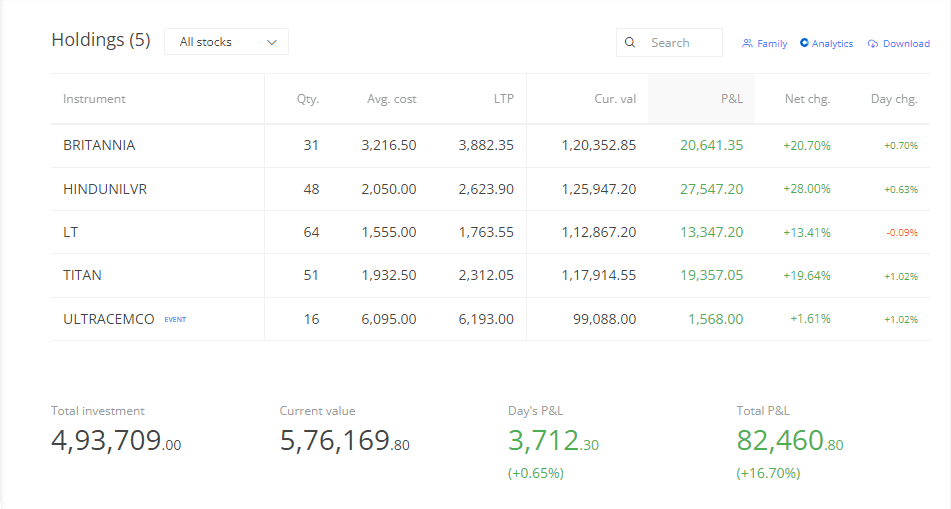Click the EVENT tag beside ULTRACEMCO

[x=175, y=320]
